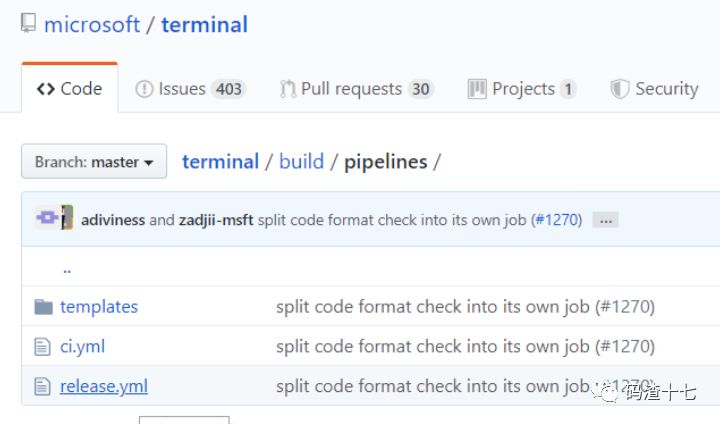Screen dimensions: 720x424
Task: Click the adiviness commit author avatar
Action: click(47, 217)
